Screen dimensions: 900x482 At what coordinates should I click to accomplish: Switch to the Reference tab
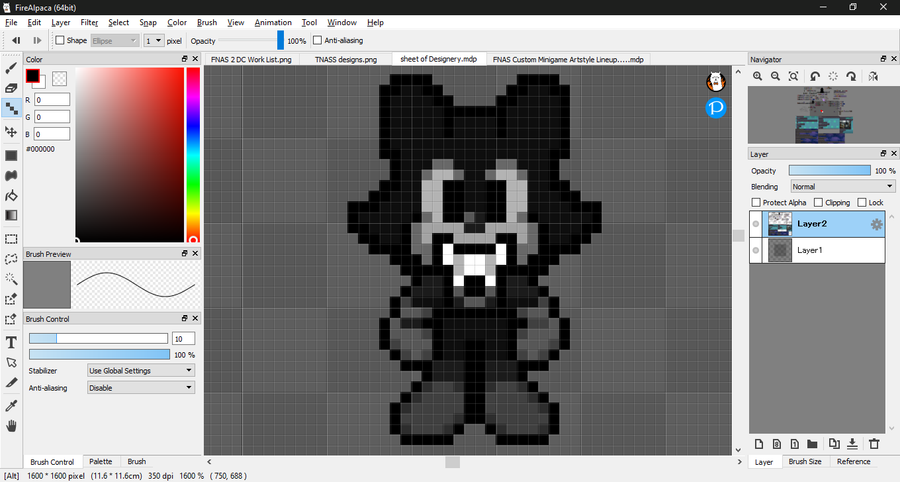(x=854, y=461)
